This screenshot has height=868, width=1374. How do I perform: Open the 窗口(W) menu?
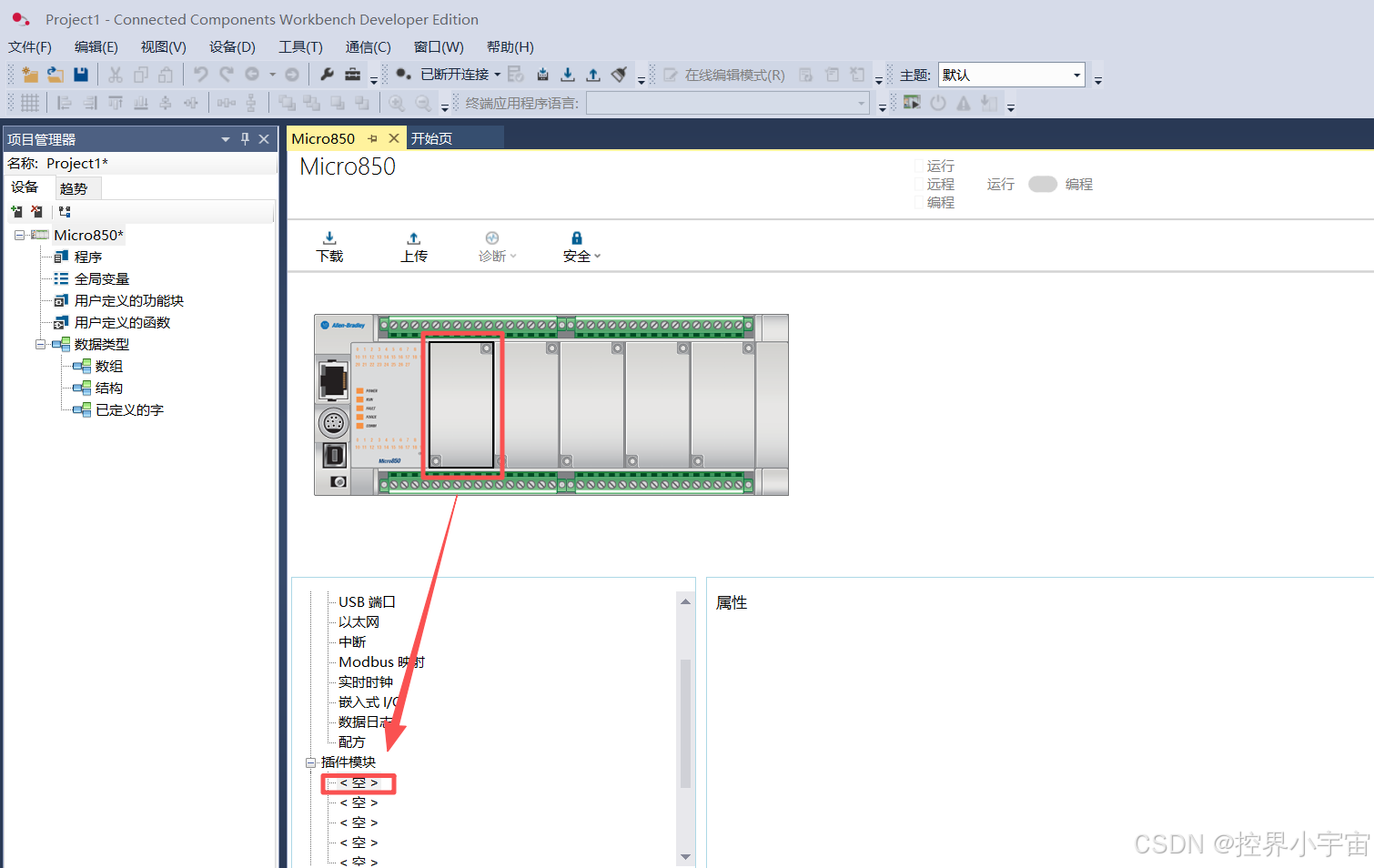pos(439,46)
